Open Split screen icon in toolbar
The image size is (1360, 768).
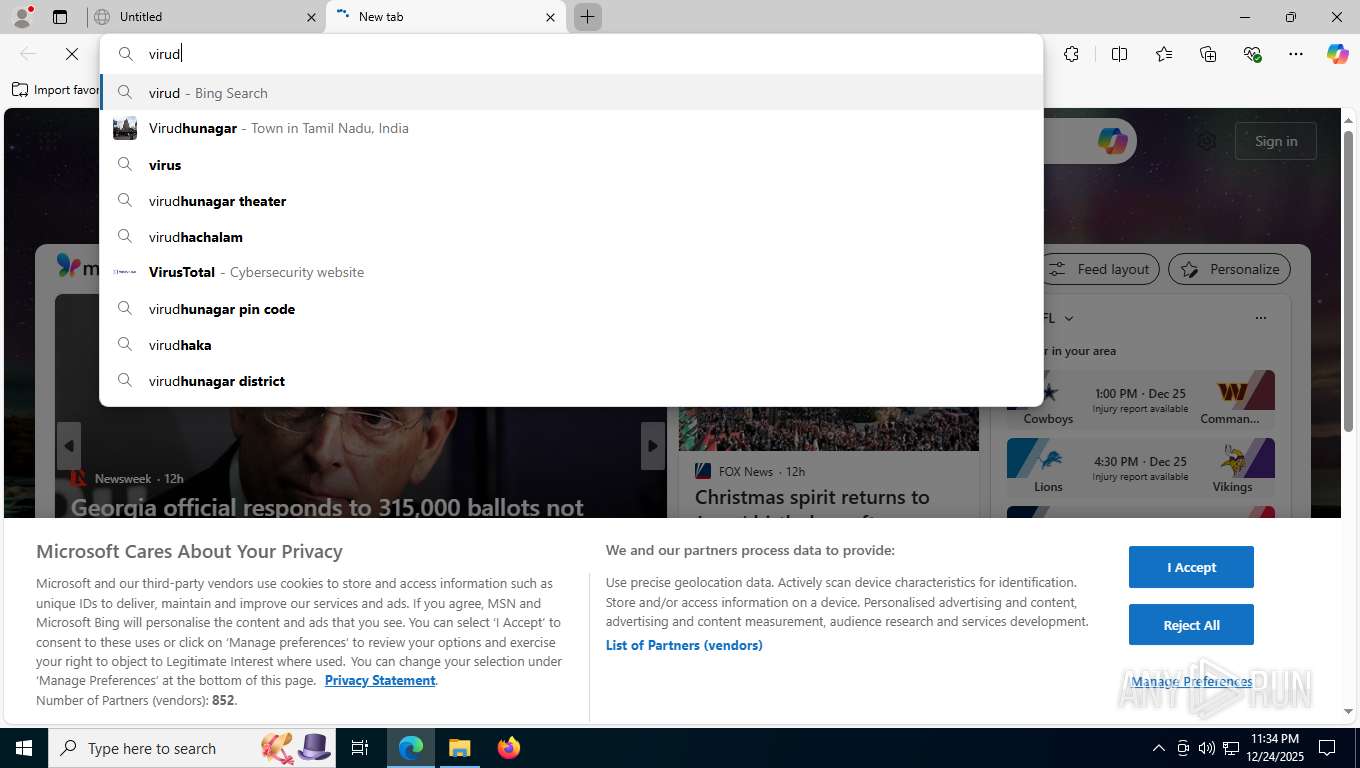[x=1120, y=54]
